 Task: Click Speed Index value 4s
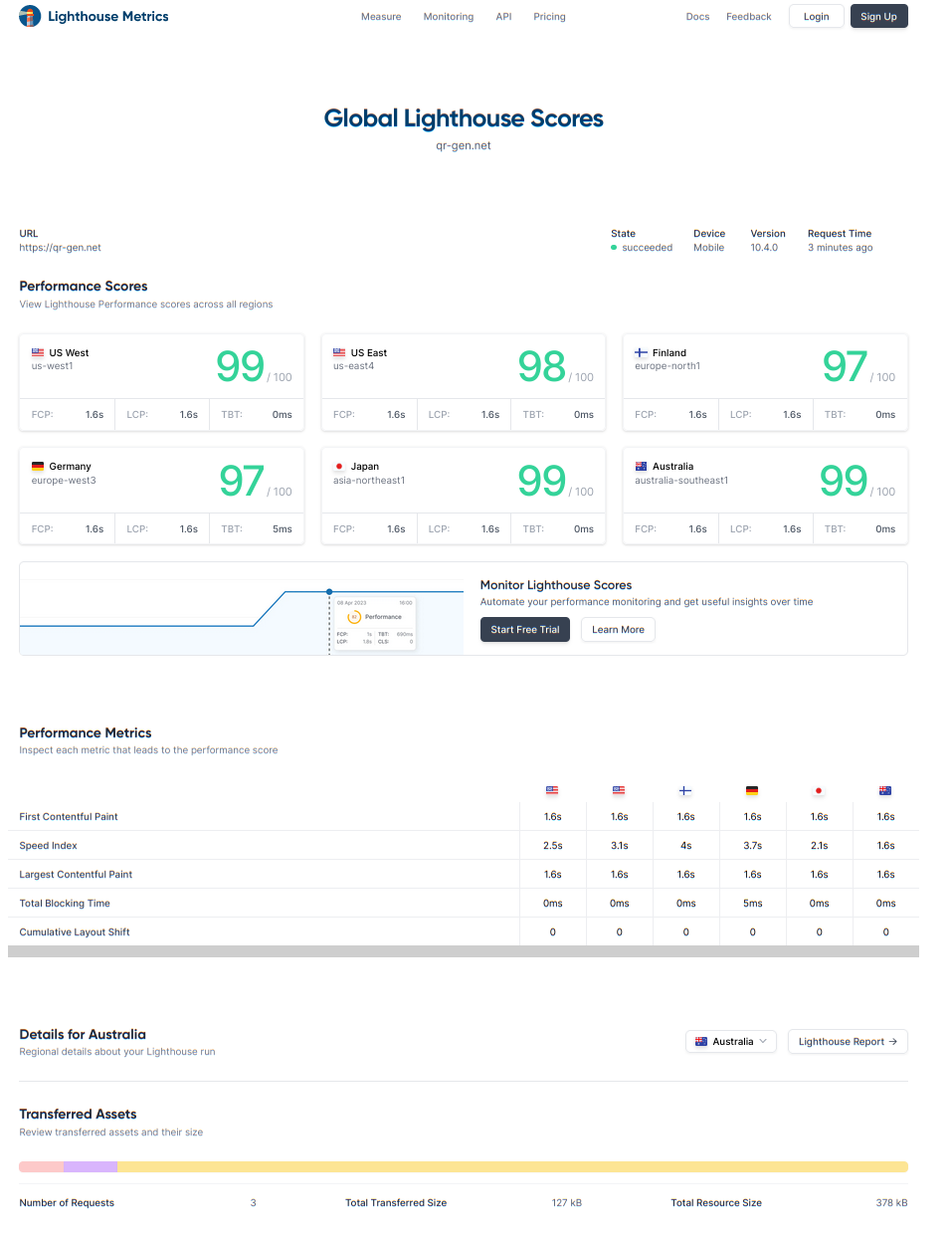click(686, 846)
